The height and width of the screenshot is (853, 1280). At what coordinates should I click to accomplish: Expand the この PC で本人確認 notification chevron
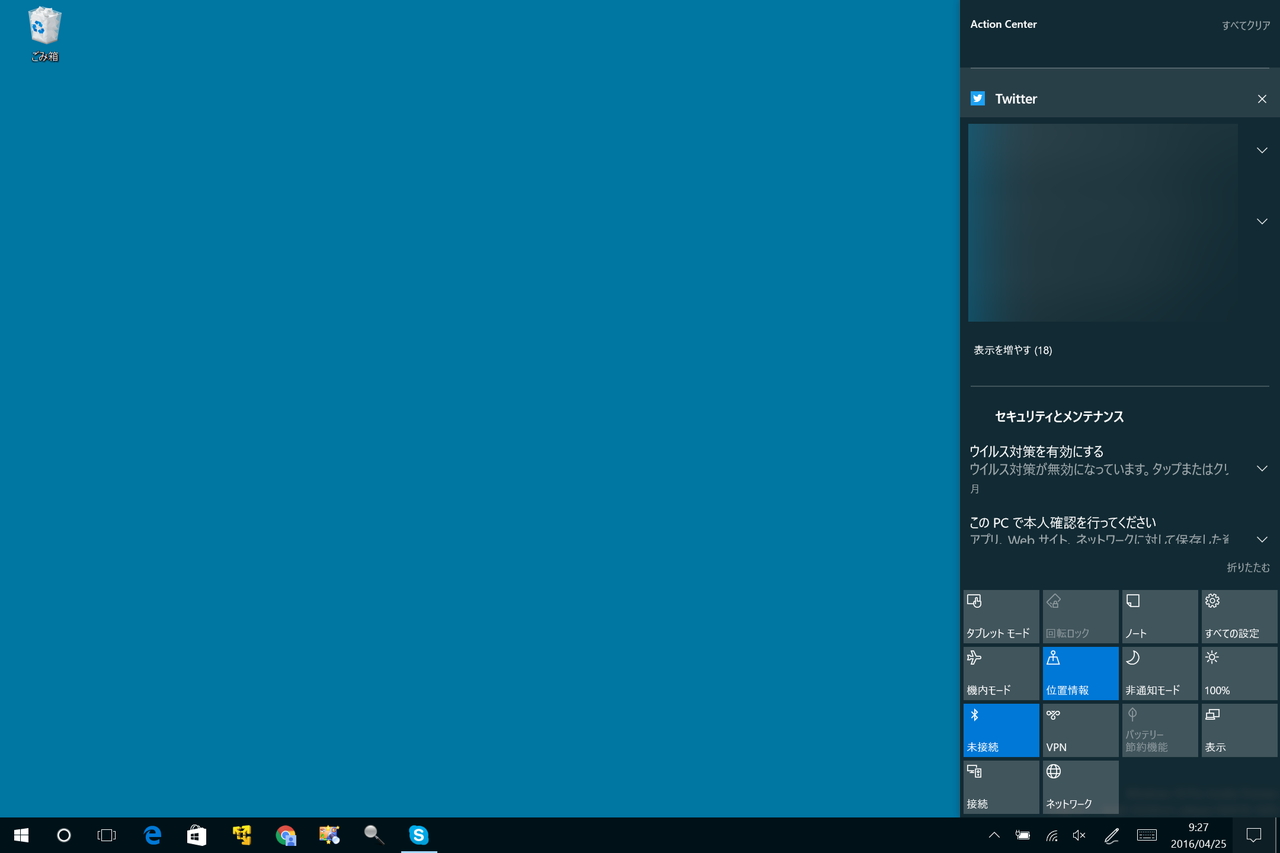click(x=1262, y=539)
